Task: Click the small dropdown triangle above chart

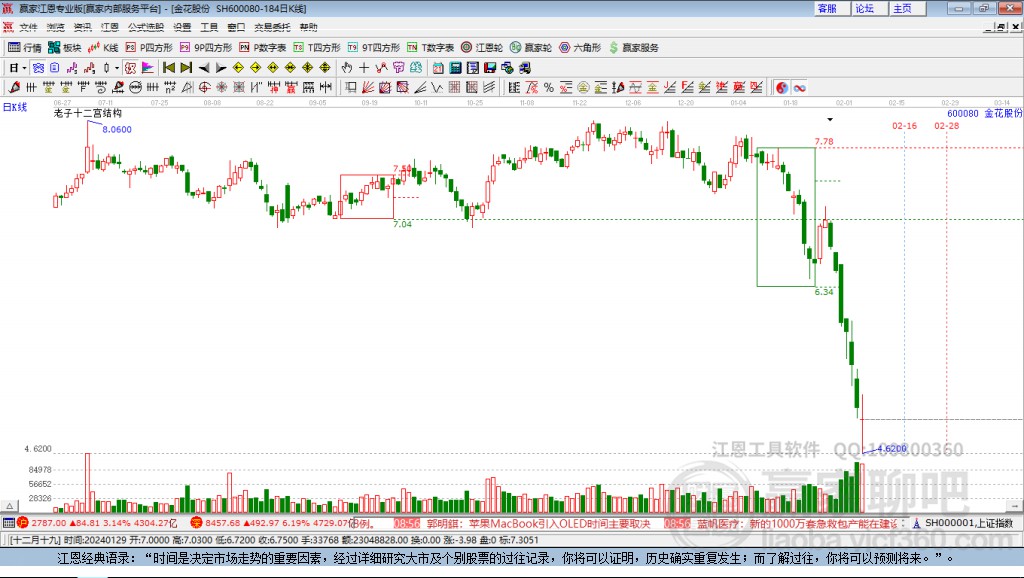Action: [830, 120]
